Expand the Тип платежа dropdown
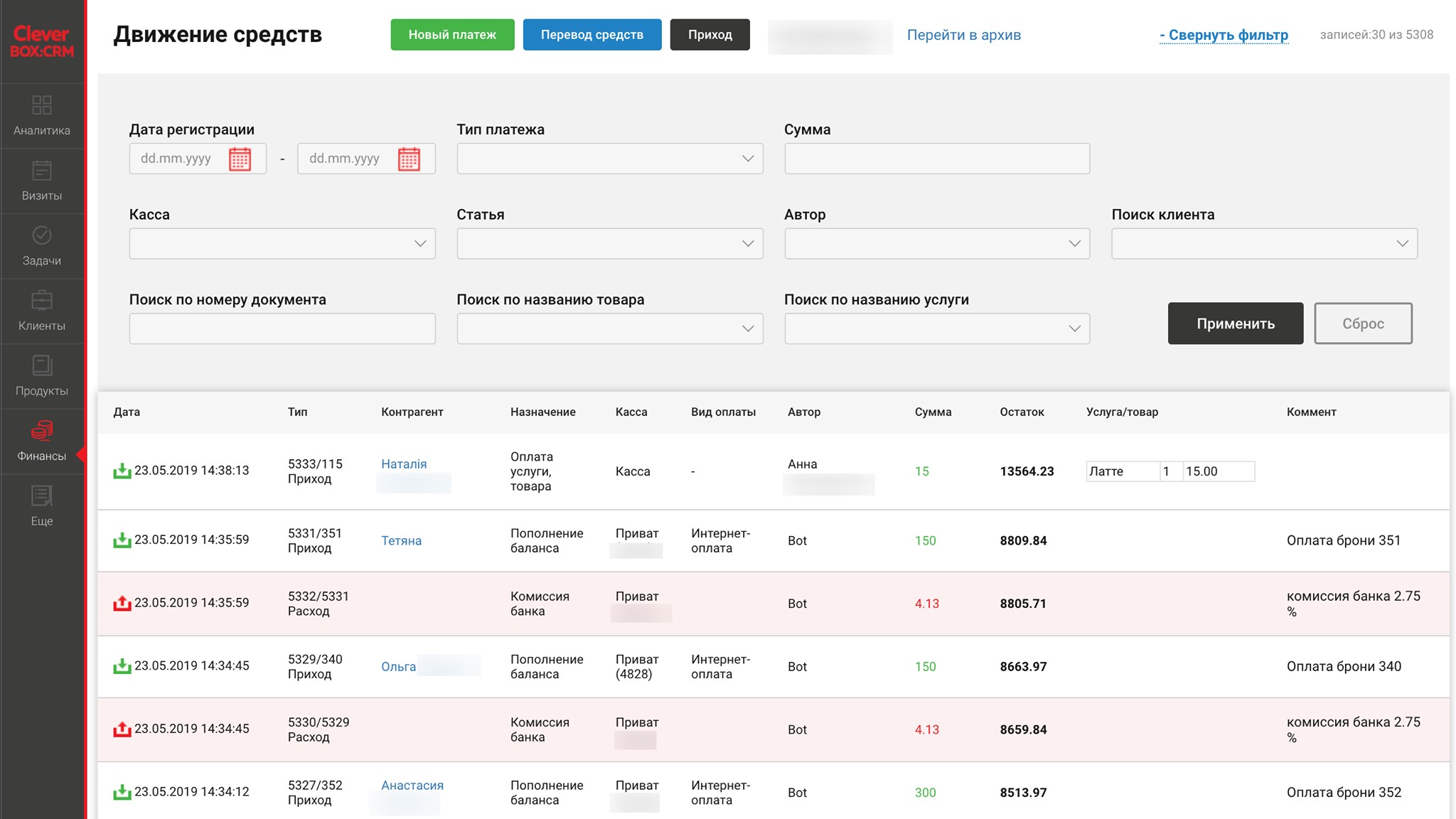 (609, 159)
